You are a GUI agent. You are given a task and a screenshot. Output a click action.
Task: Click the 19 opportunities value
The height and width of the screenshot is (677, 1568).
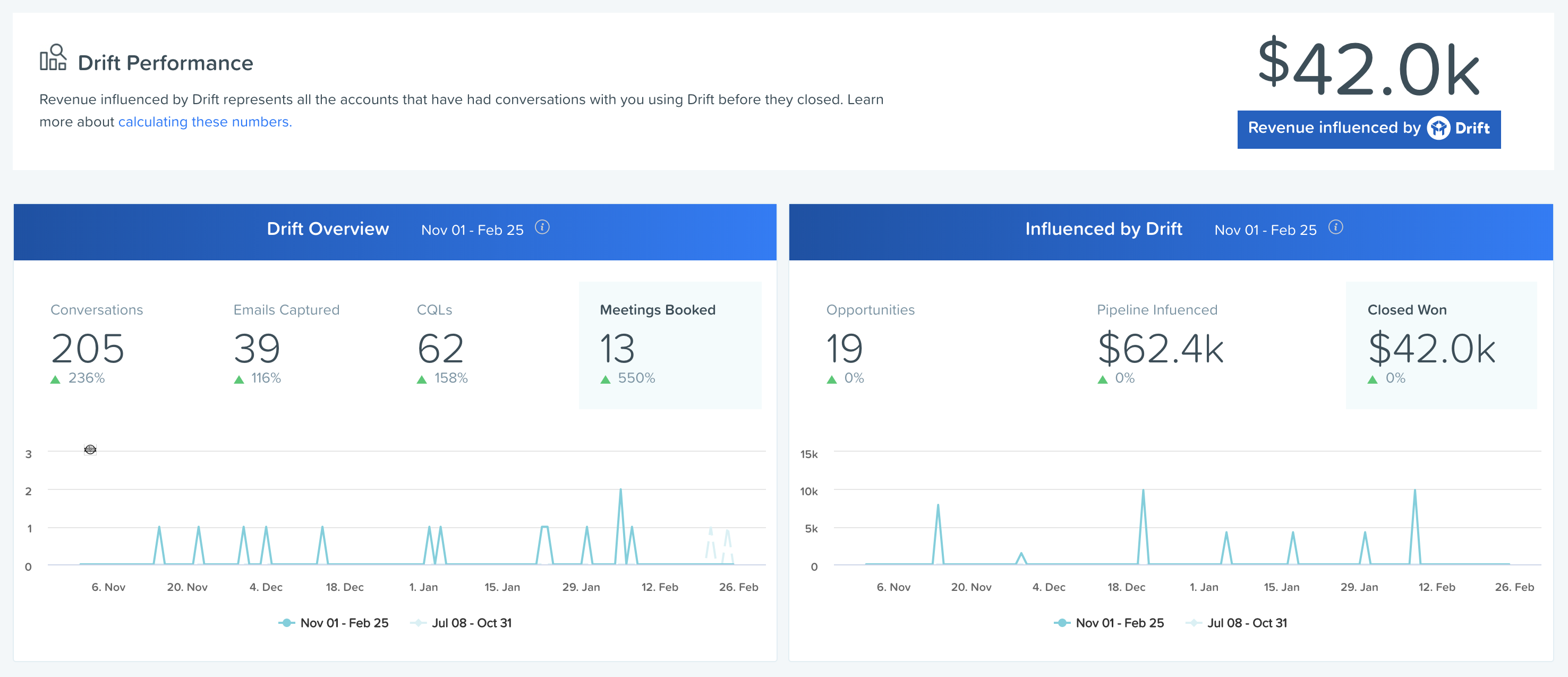(x=844, y=348)
